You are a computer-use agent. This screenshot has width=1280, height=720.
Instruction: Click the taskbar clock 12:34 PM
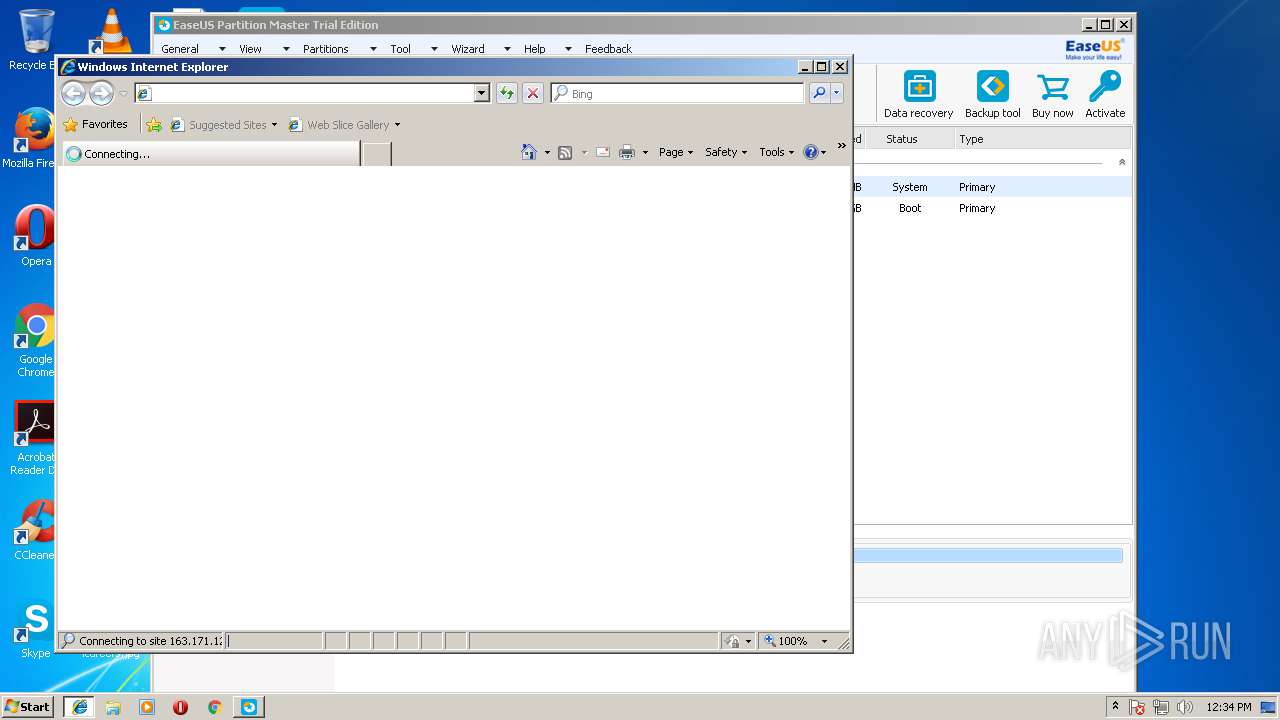click(x=1228, y=707)
